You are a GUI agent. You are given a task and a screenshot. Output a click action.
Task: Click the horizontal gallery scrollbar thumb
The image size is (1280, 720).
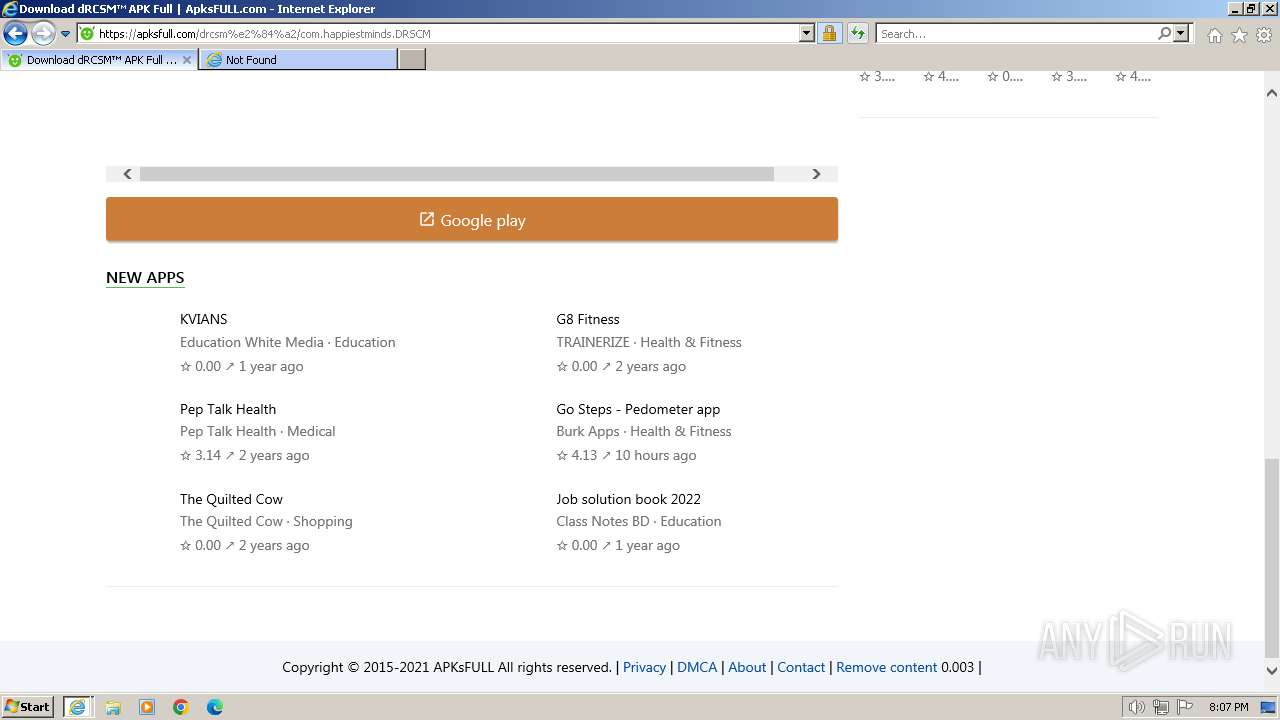pyautogui.click(x=457, y=174)
